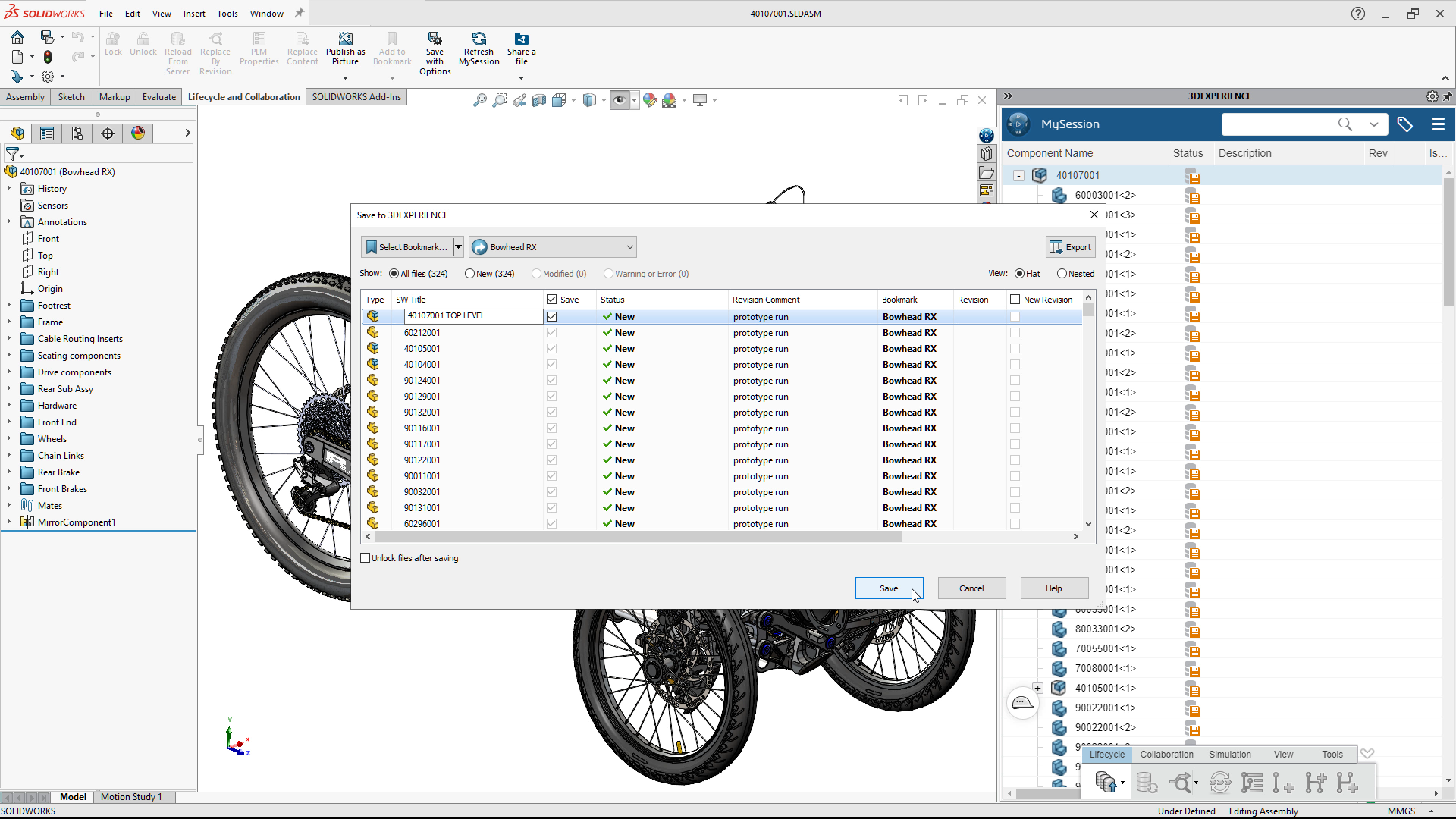Select the New (324) filter radio button
Viewport: 1456px width, 819px height.
coord(469,274)
